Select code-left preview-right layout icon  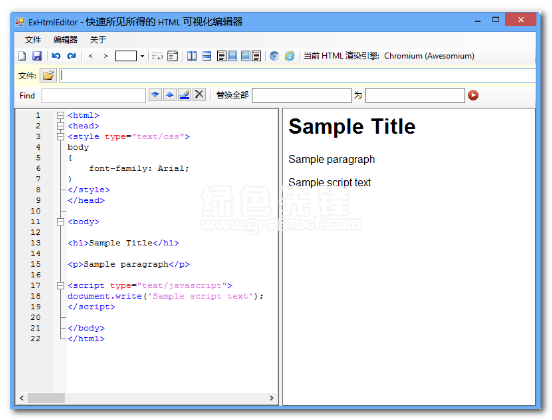click(x=227, y=56)
